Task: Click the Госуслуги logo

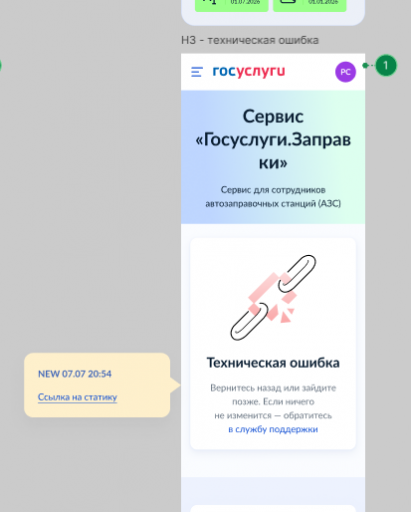Action: click(249, 71)
